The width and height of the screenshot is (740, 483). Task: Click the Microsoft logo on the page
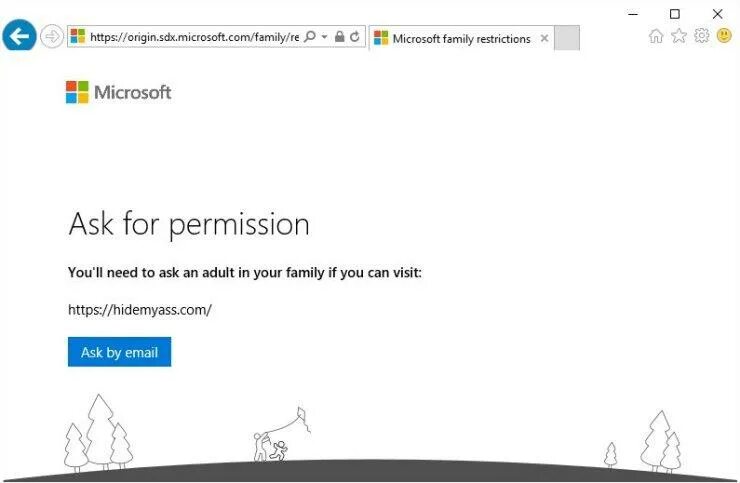pos(118,92)
